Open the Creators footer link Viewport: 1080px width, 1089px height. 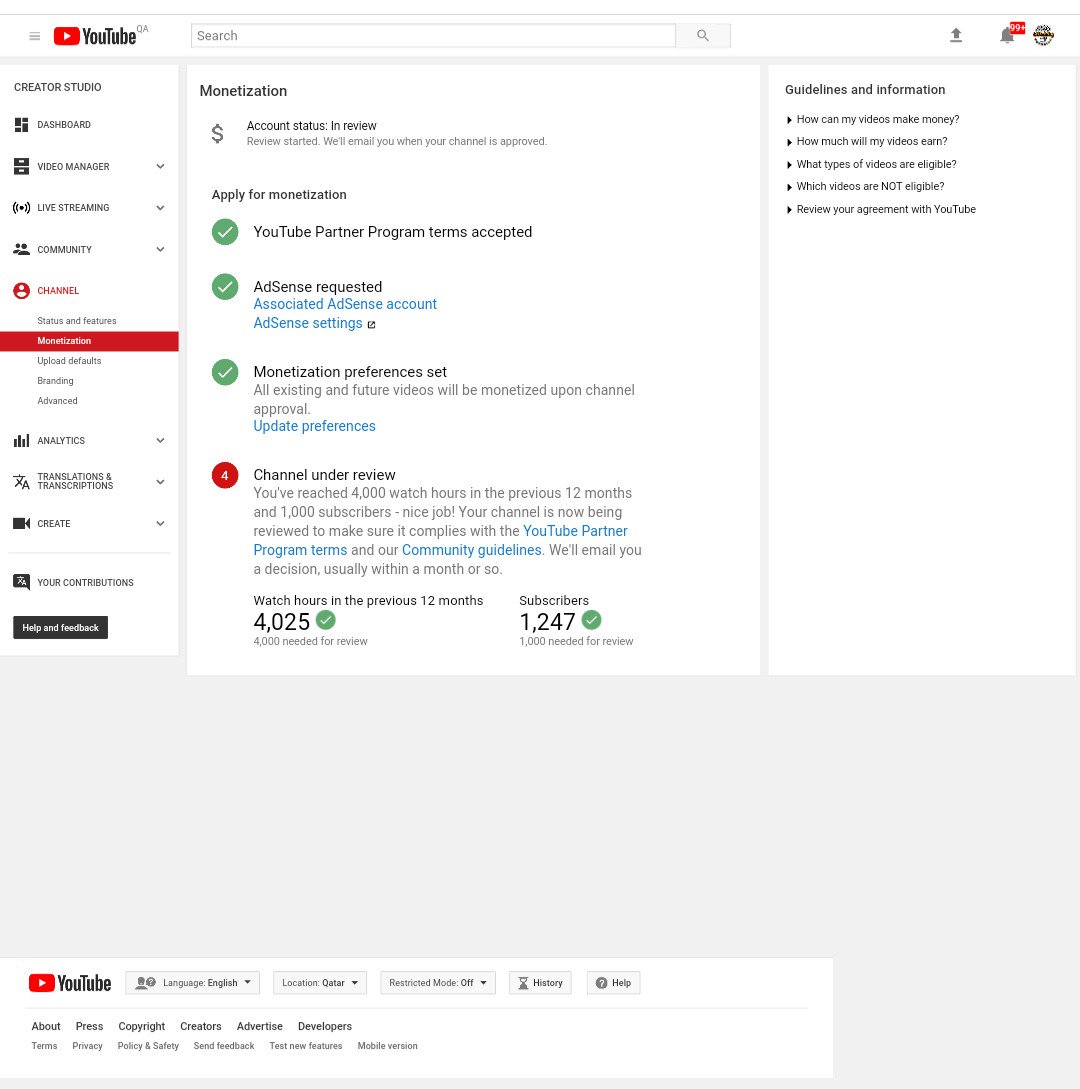tap(201, 1026)
